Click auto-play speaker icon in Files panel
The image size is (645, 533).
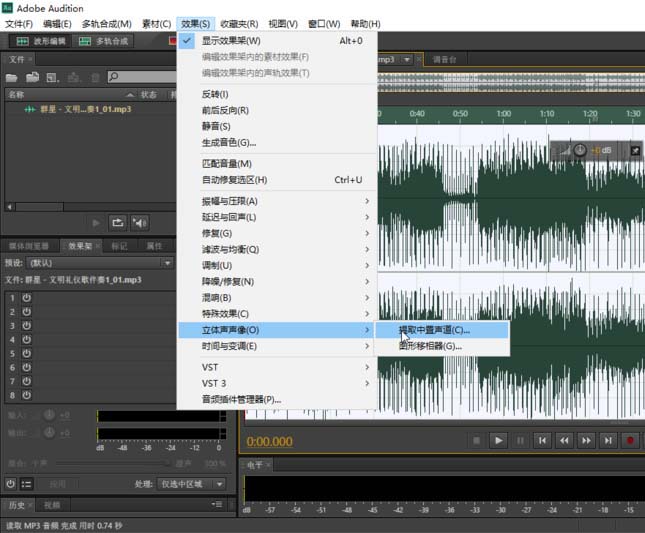(x=140, y=222)
